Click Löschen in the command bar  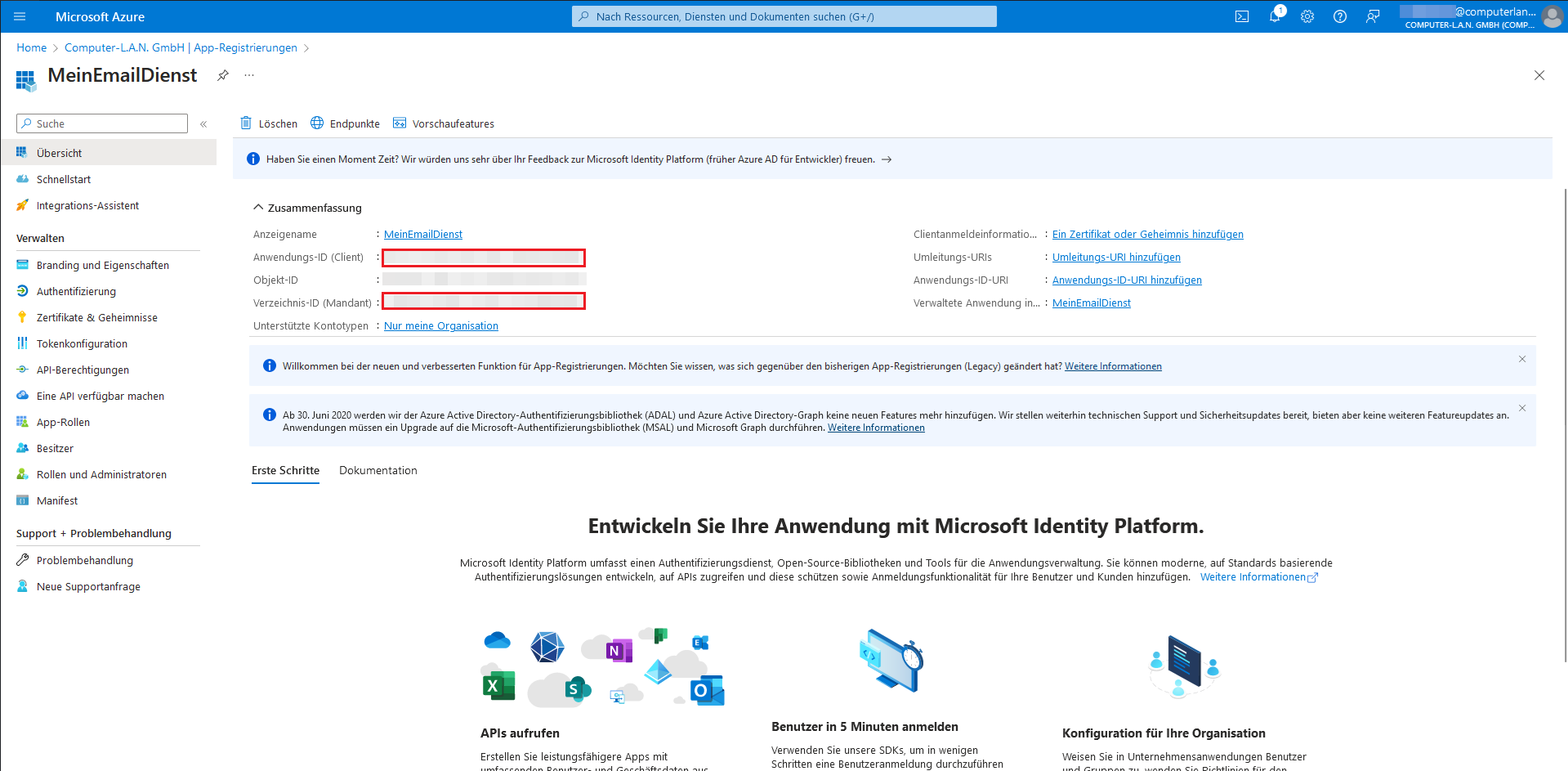(x=269, y=123)
